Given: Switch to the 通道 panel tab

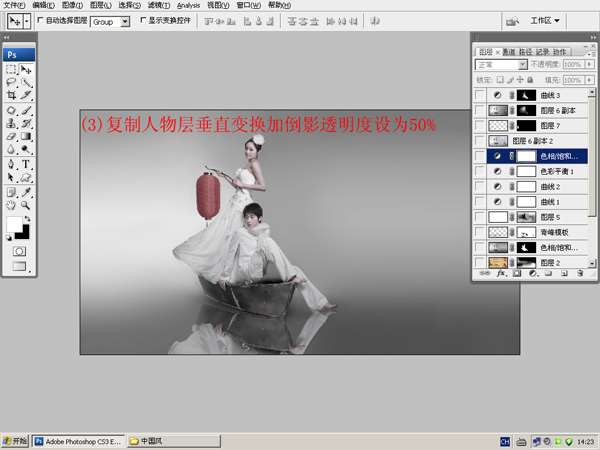Looking at the screenshot, I should click(509, 51).
